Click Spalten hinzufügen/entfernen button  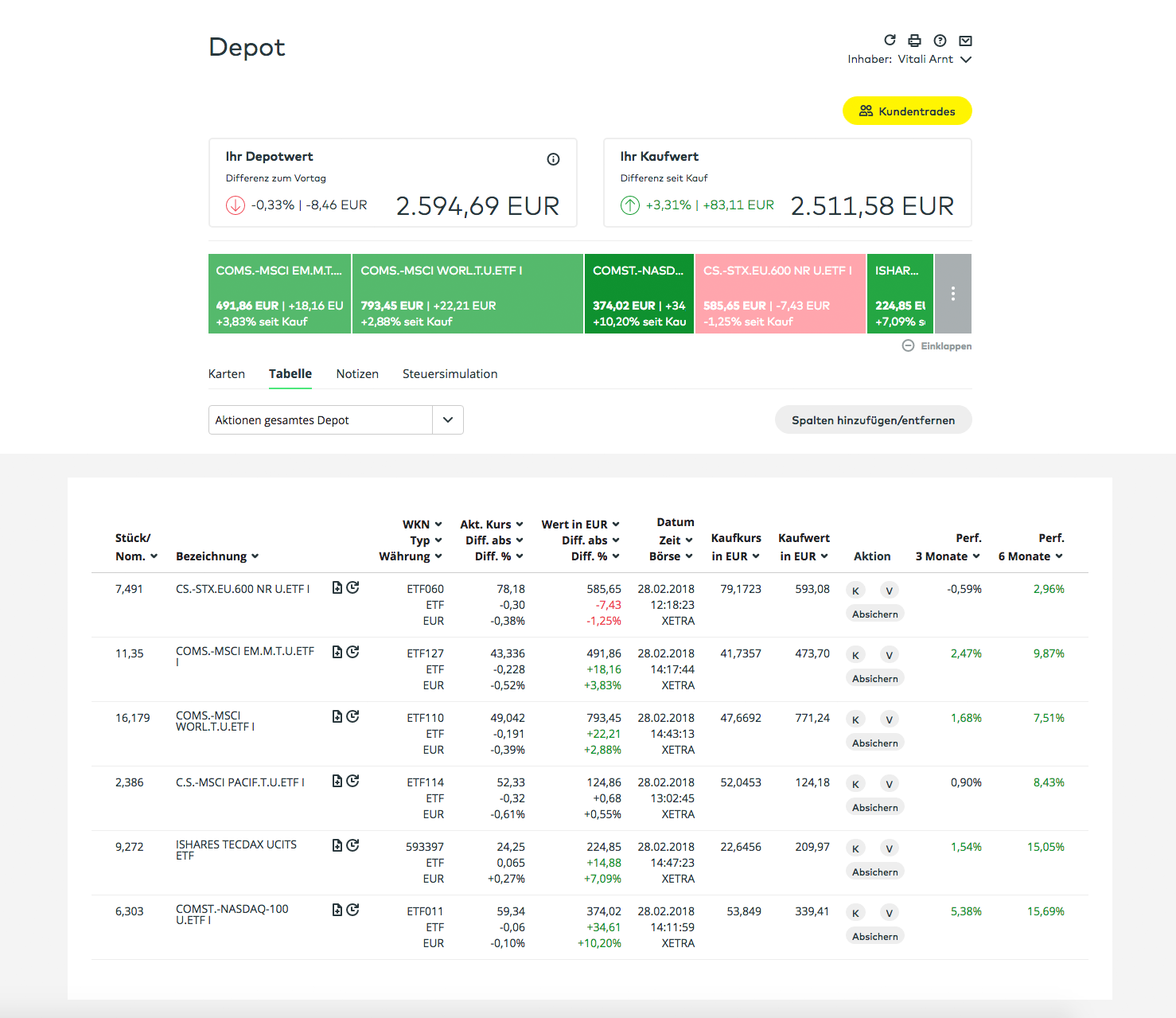coord(874,420)
